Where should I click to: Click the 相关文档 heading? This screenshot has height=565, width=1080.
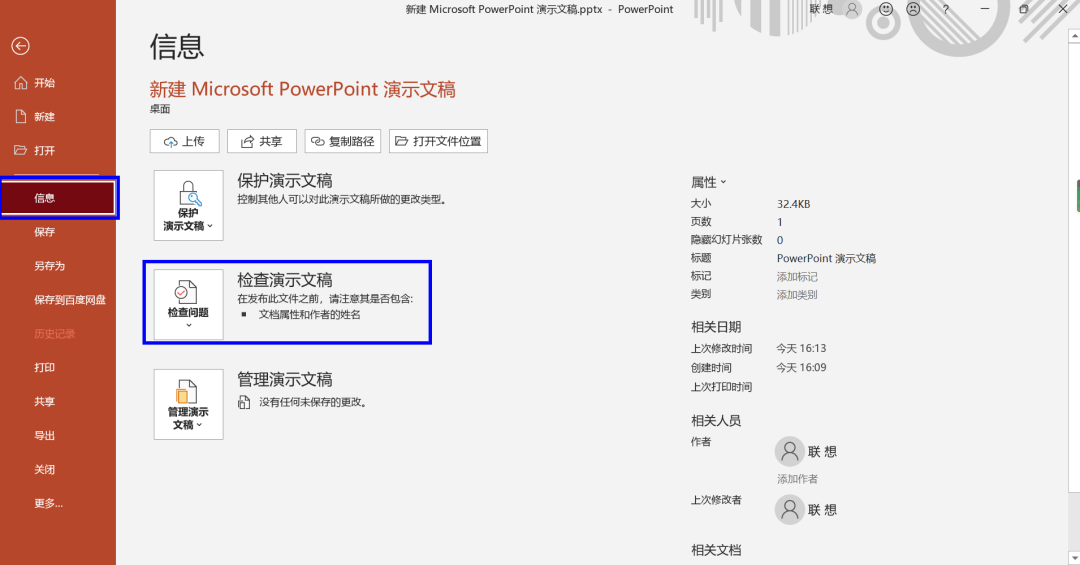[716, 550]
